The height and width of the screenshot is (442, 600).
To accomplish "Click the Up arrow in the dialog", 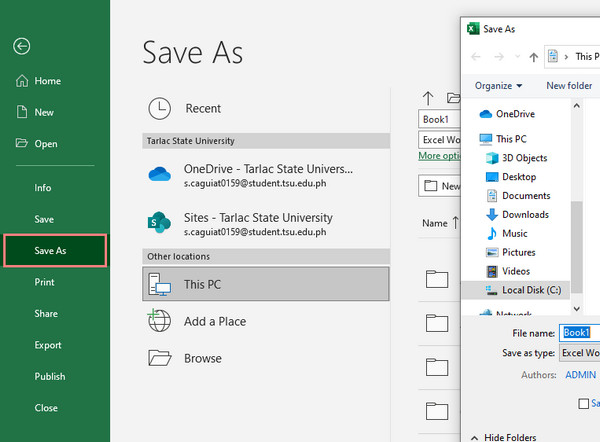I will (x=533, y=57).
